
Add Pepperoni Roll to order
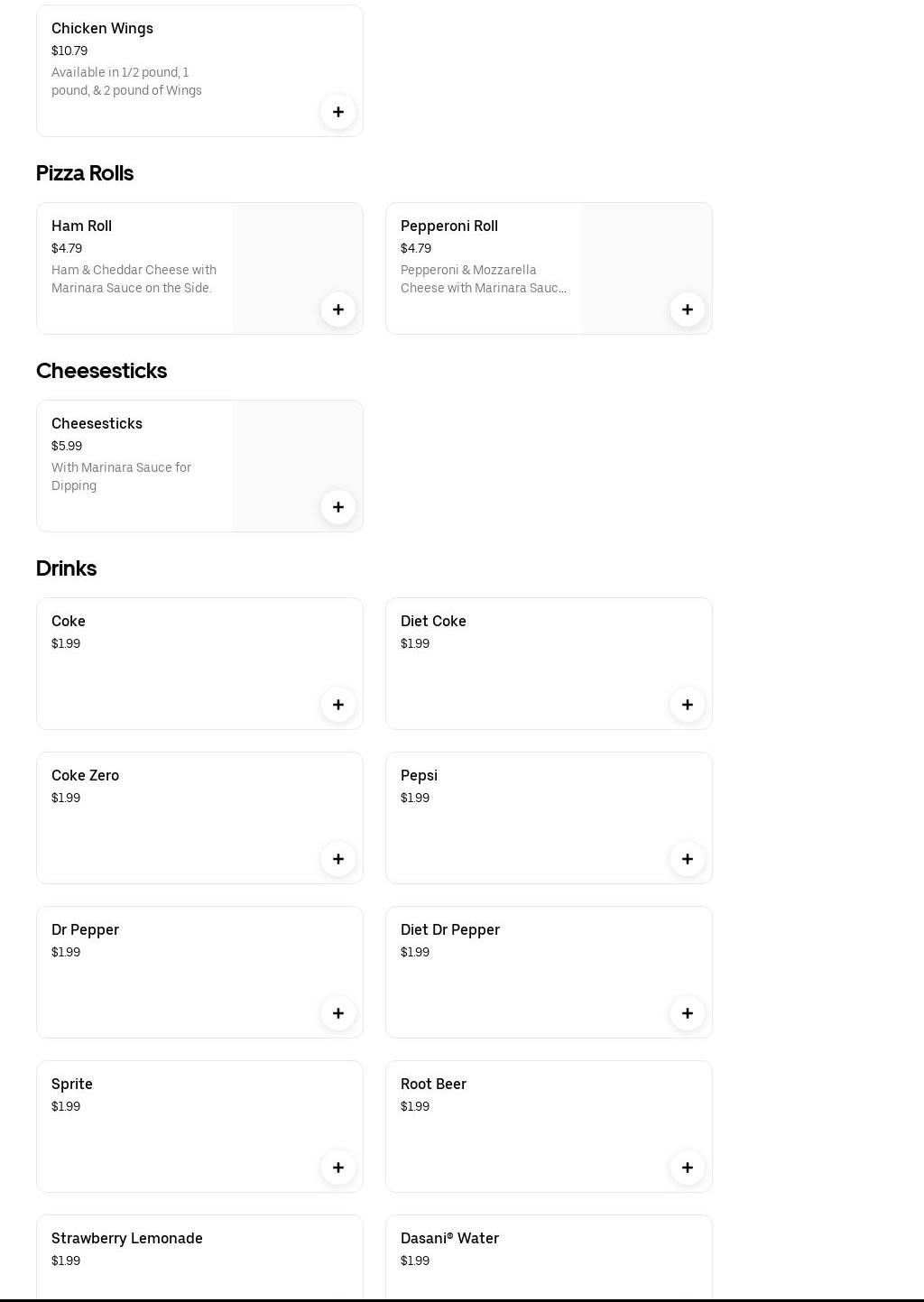point(688,309)
